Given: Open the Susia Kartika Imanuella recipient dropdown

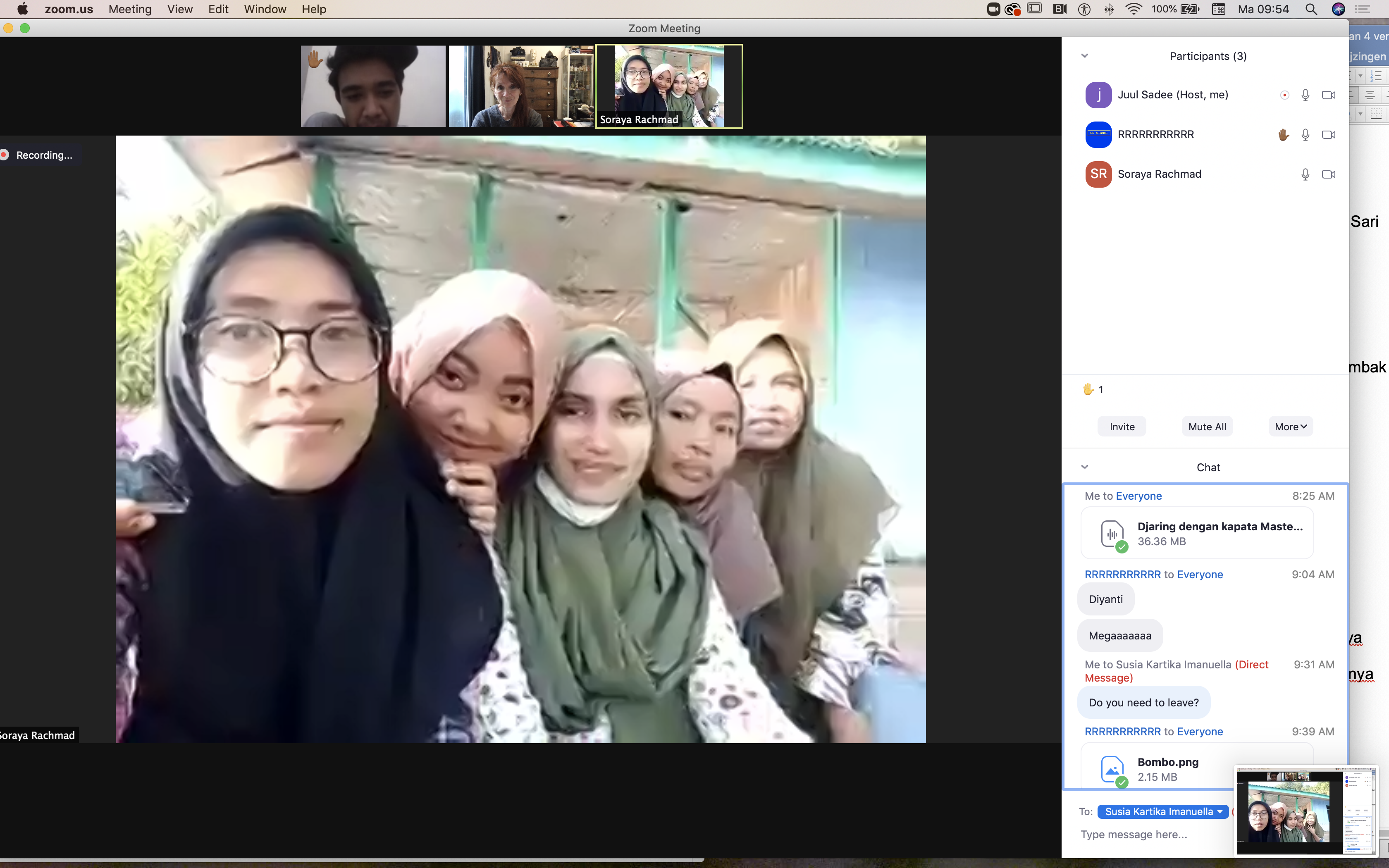Looking at the screenshot, I should click(1163, 811).
